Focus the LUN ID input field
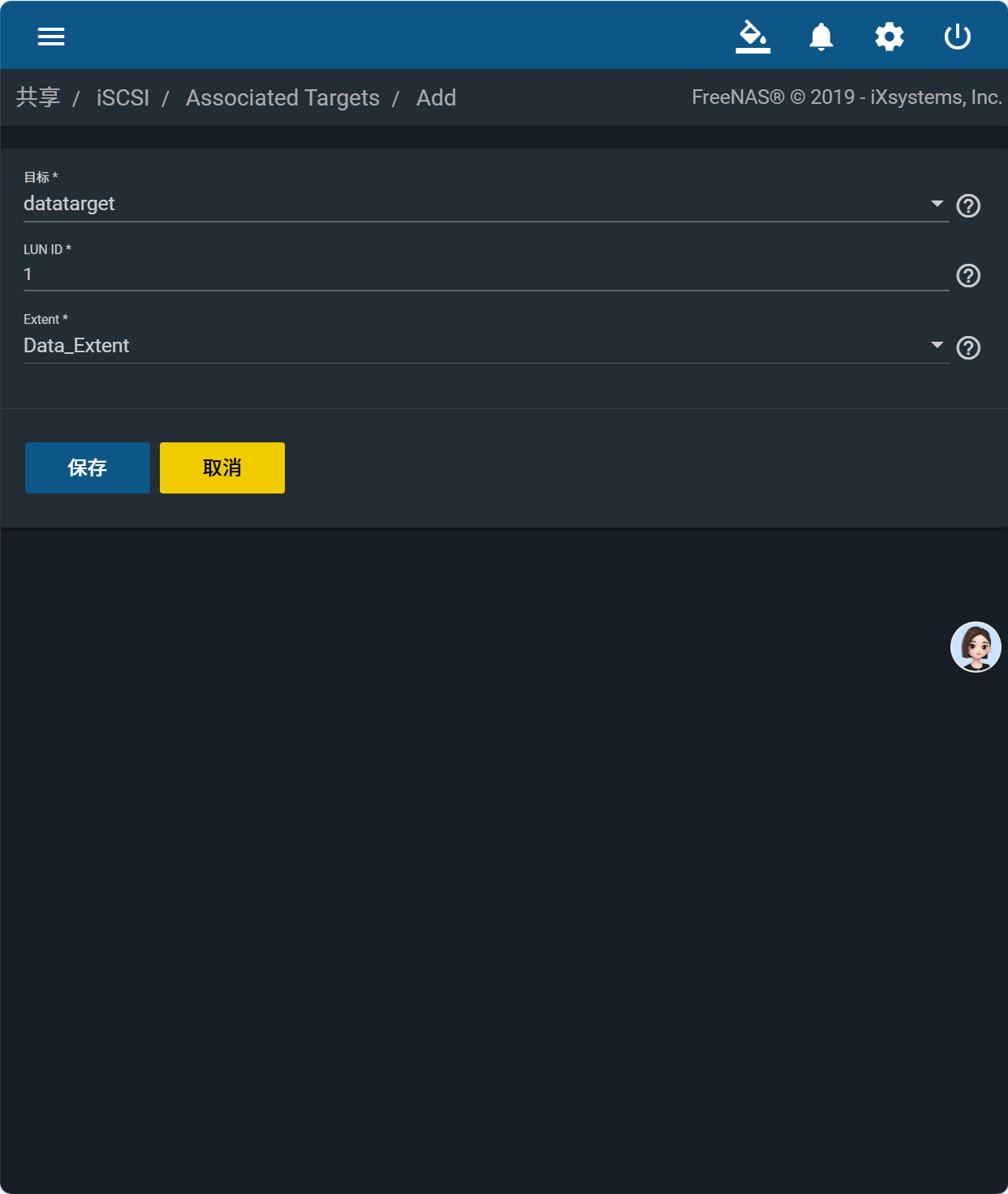The width and height of the screenshot is (1008, 1194). coord(486,274)
